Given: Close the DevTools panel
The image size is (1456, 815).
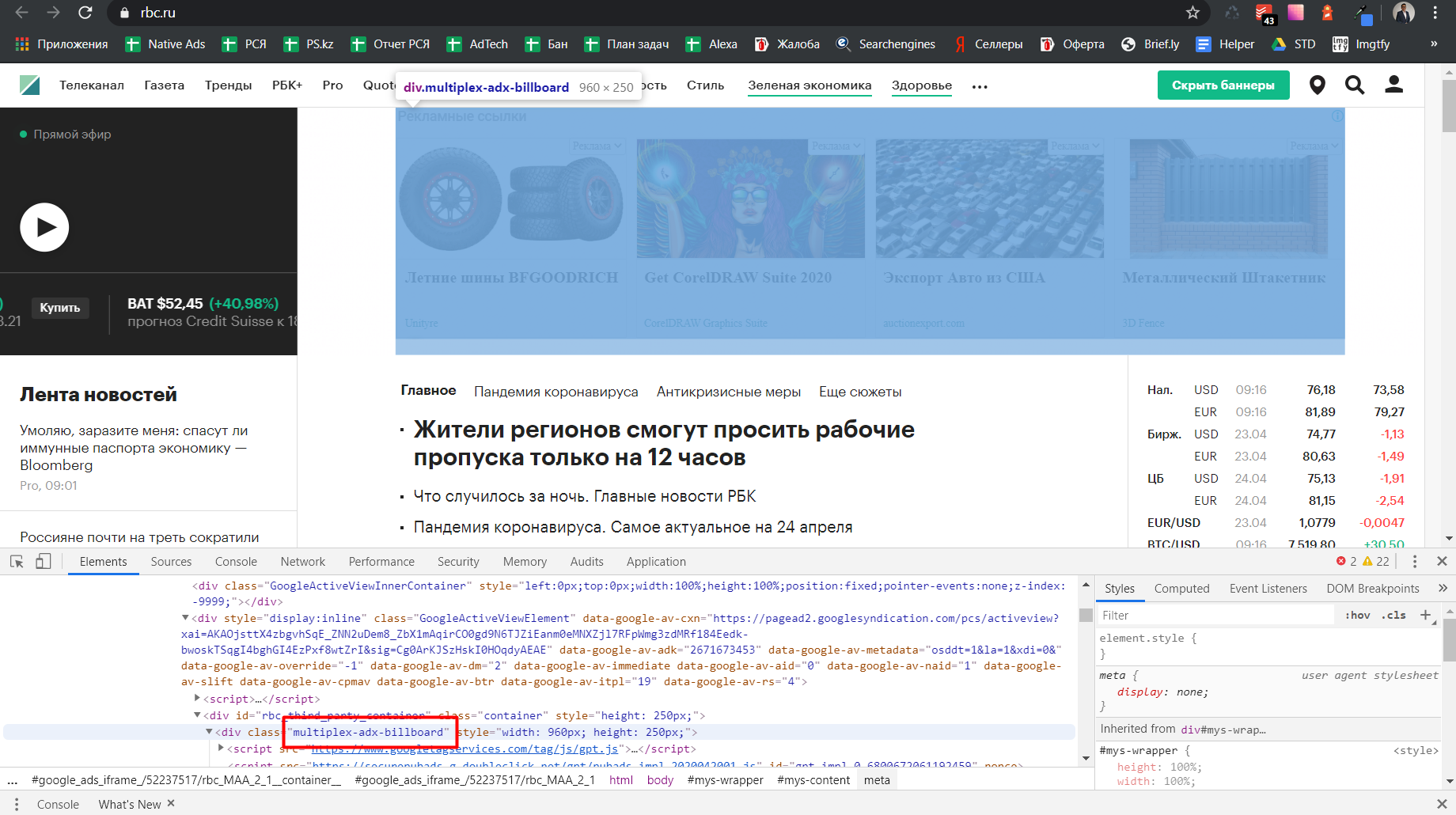Looking at the screenshot, I should pos(1442,561).
